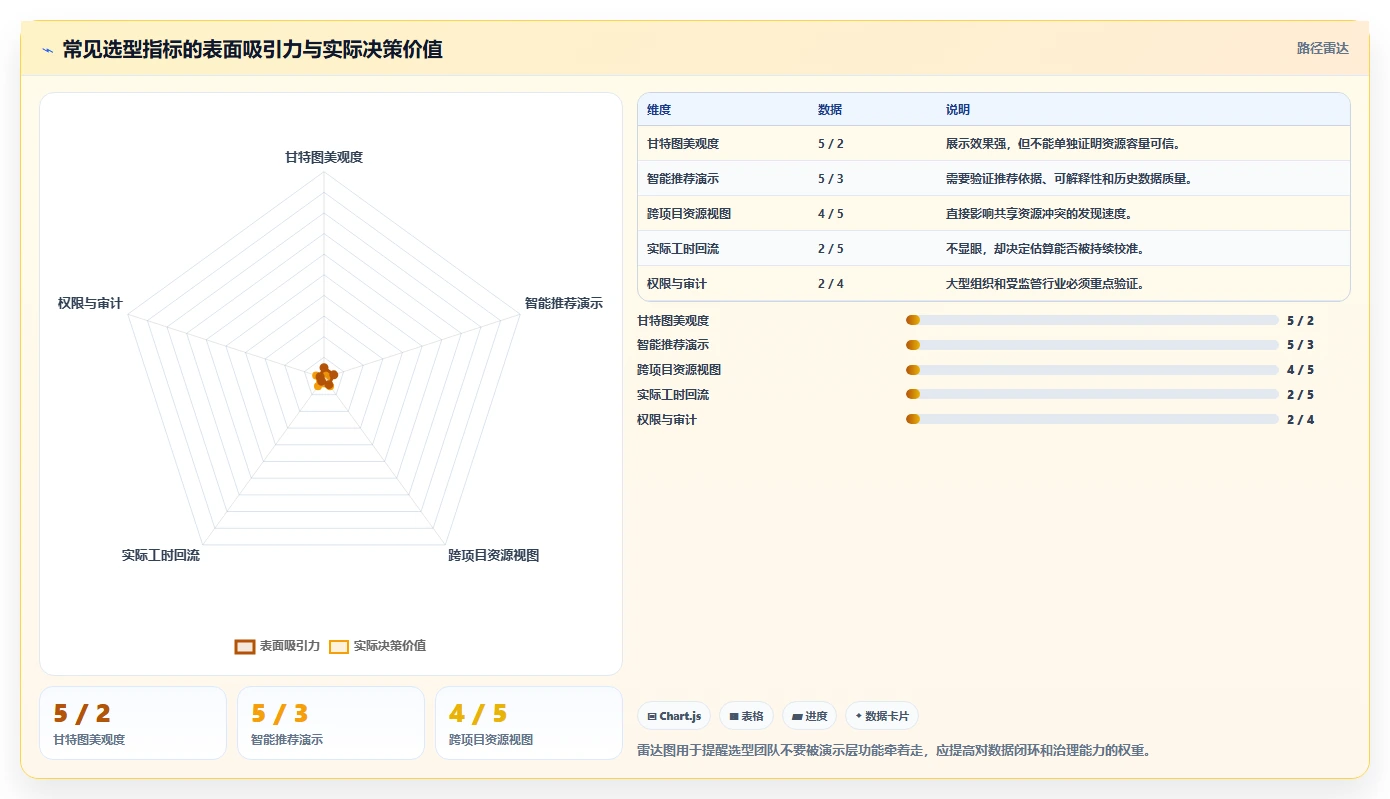Open the 4 / 5 跨项目资源视图 summary card
Viewport: 1390px width, 799px height.
(x=529, y=723)
